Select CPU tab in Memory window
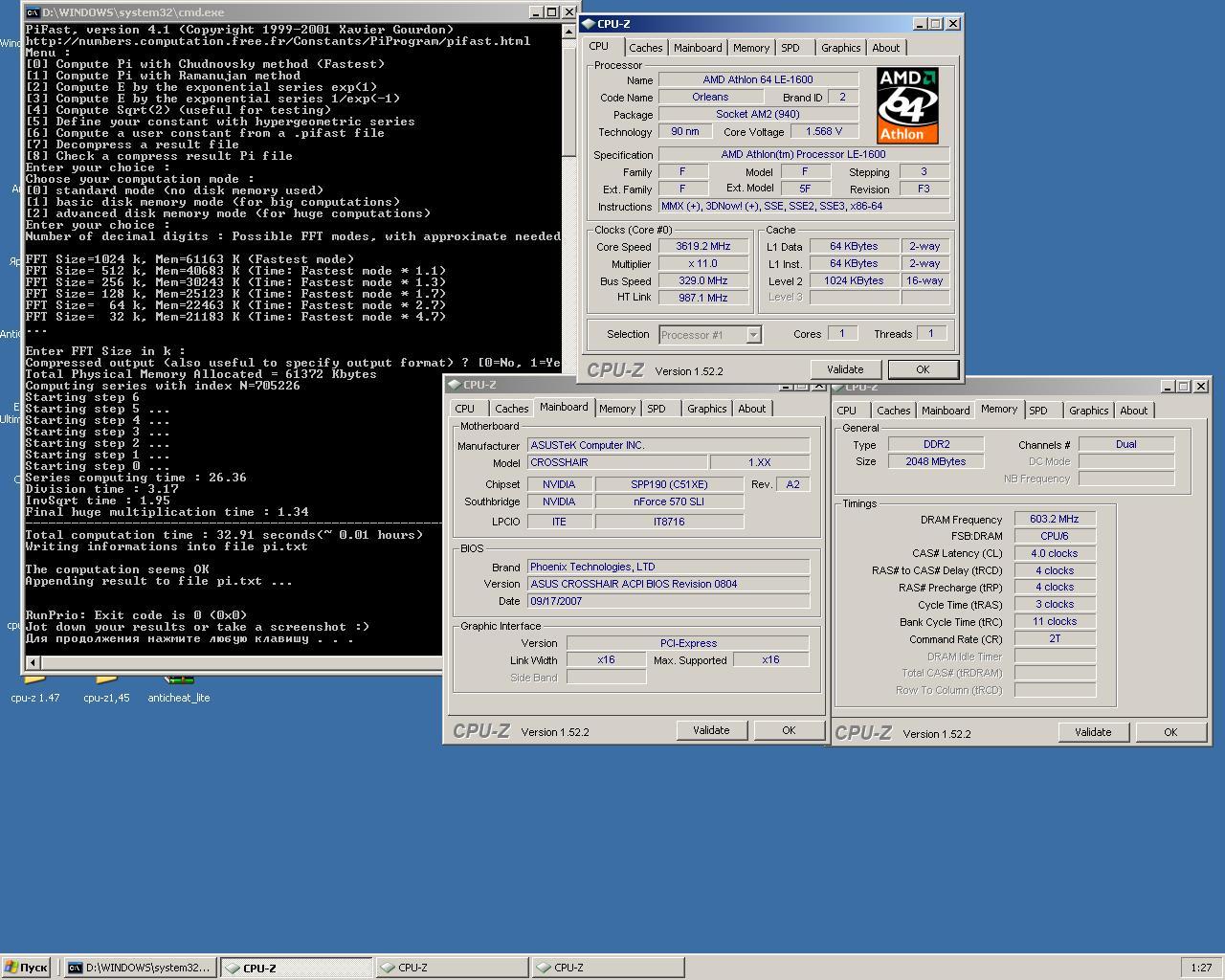 (x=846, y=411)
